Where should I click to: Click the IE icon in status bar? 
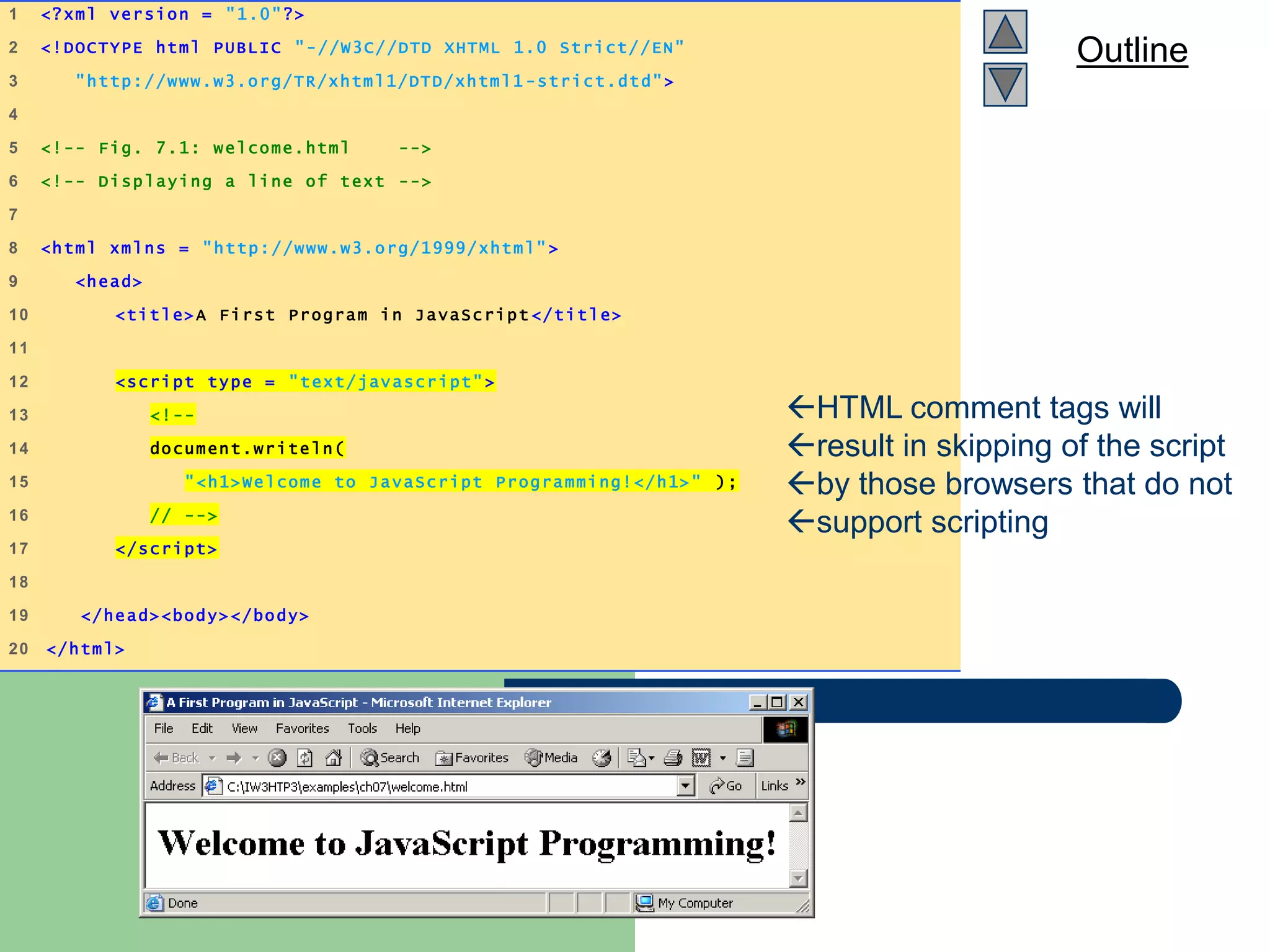tap(155, 903)
